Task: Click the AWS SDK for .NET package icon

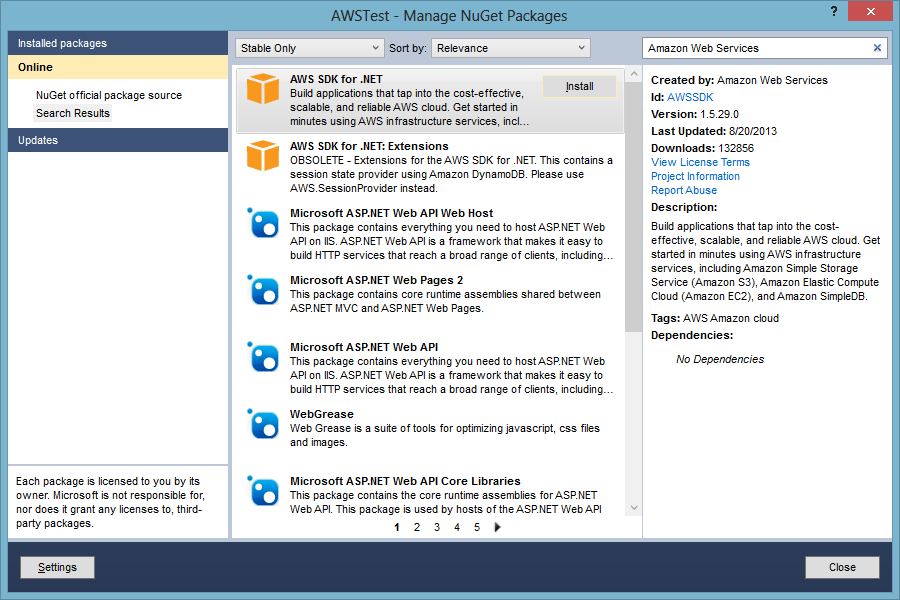Action: [x=263, y=89]
